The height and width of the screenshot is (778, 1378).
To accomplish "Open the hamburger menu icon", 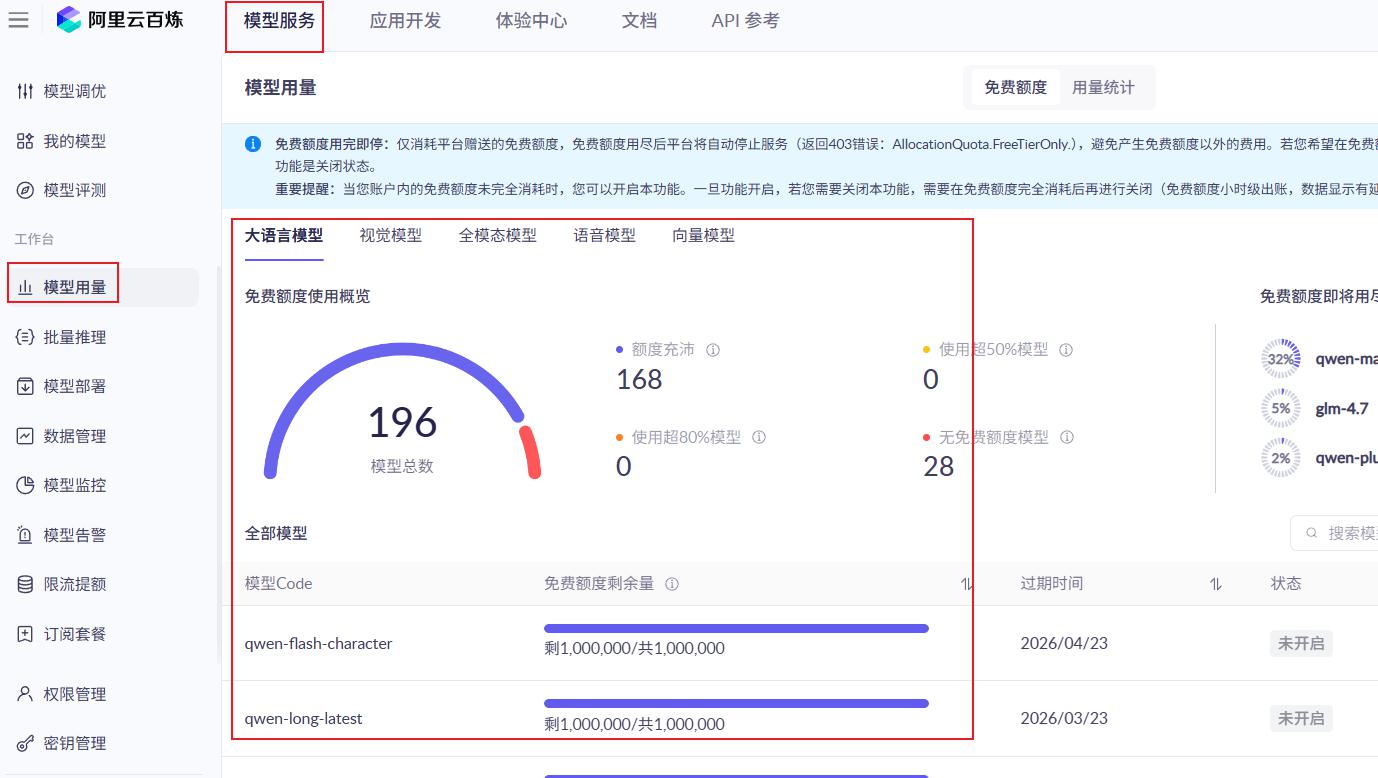I will (x=18, y=20).
